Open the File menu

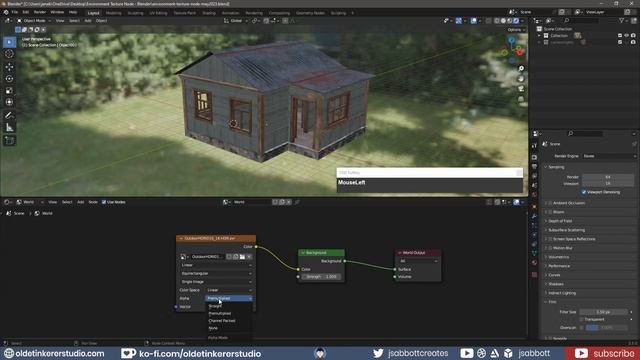(15, 12)
